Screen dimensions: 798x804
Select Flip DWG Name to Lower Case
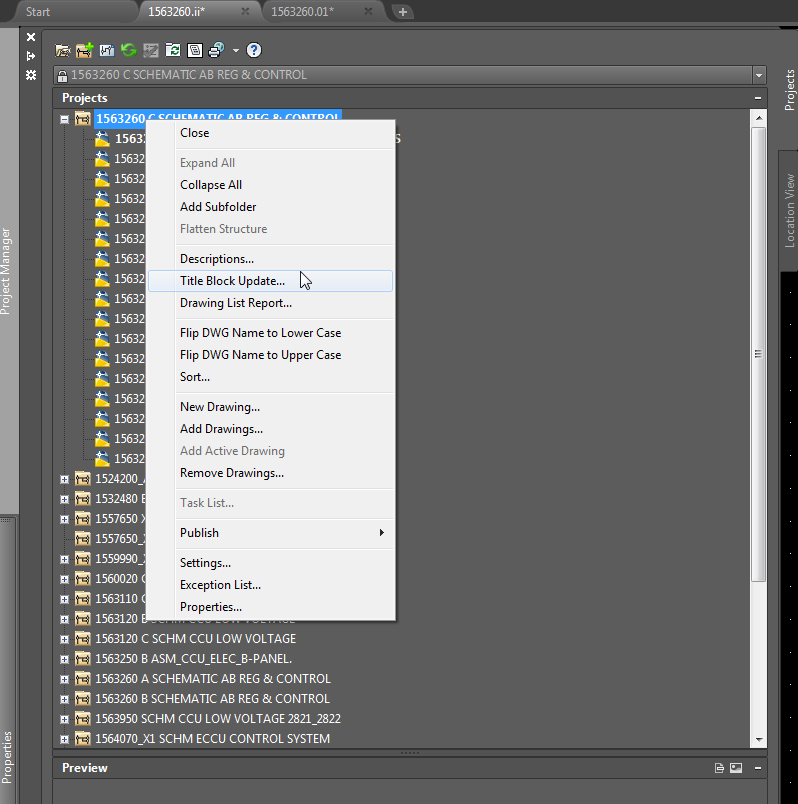(270, 333)
